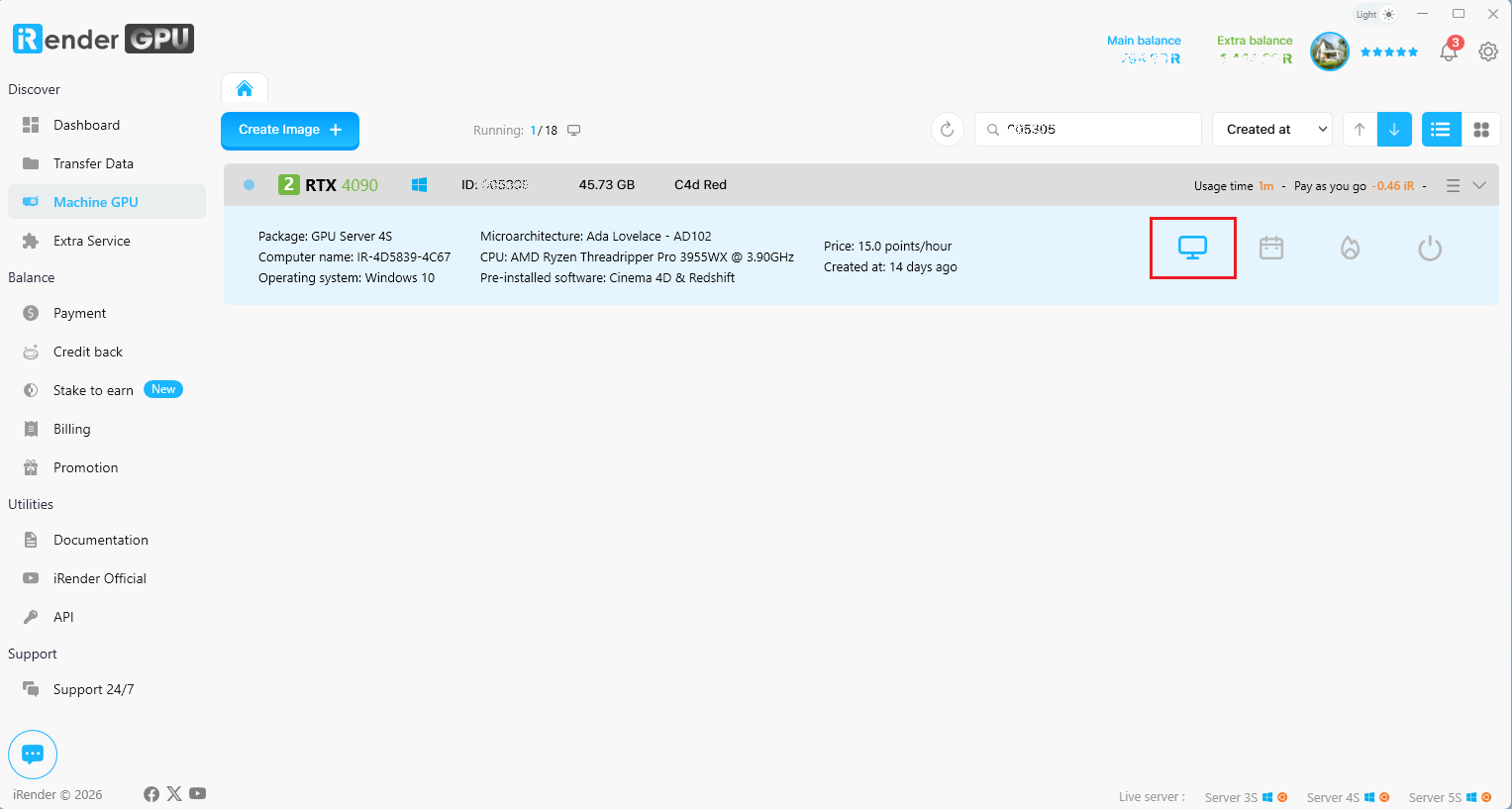
Task: Shut down the machine with power icon
Action: click(x=1430, y=248)
